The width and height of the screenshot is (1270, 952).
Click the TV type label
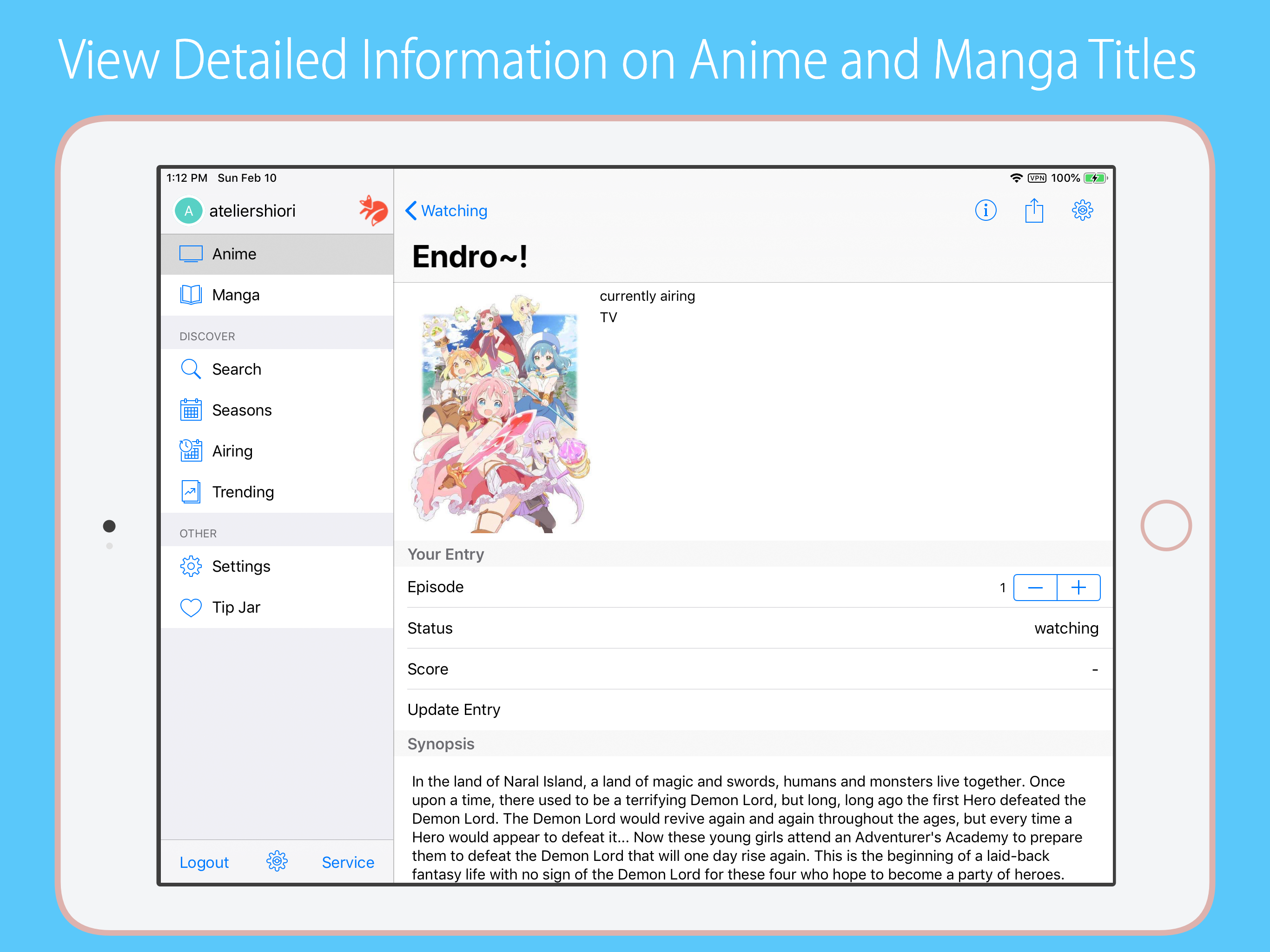(x=608, y=317)
